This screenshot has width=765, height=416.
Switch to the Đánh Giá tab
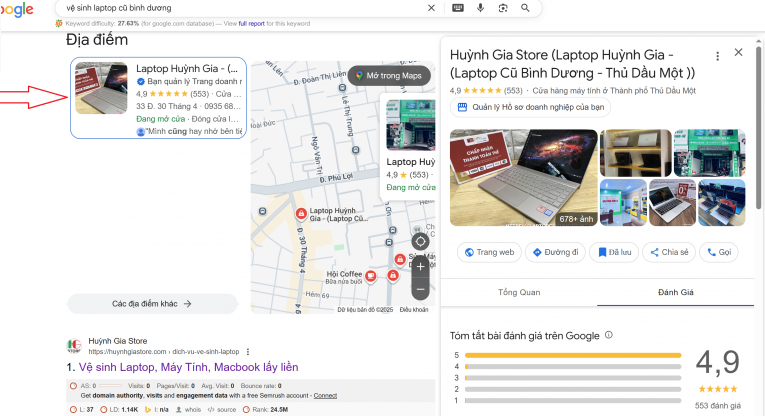675,292
